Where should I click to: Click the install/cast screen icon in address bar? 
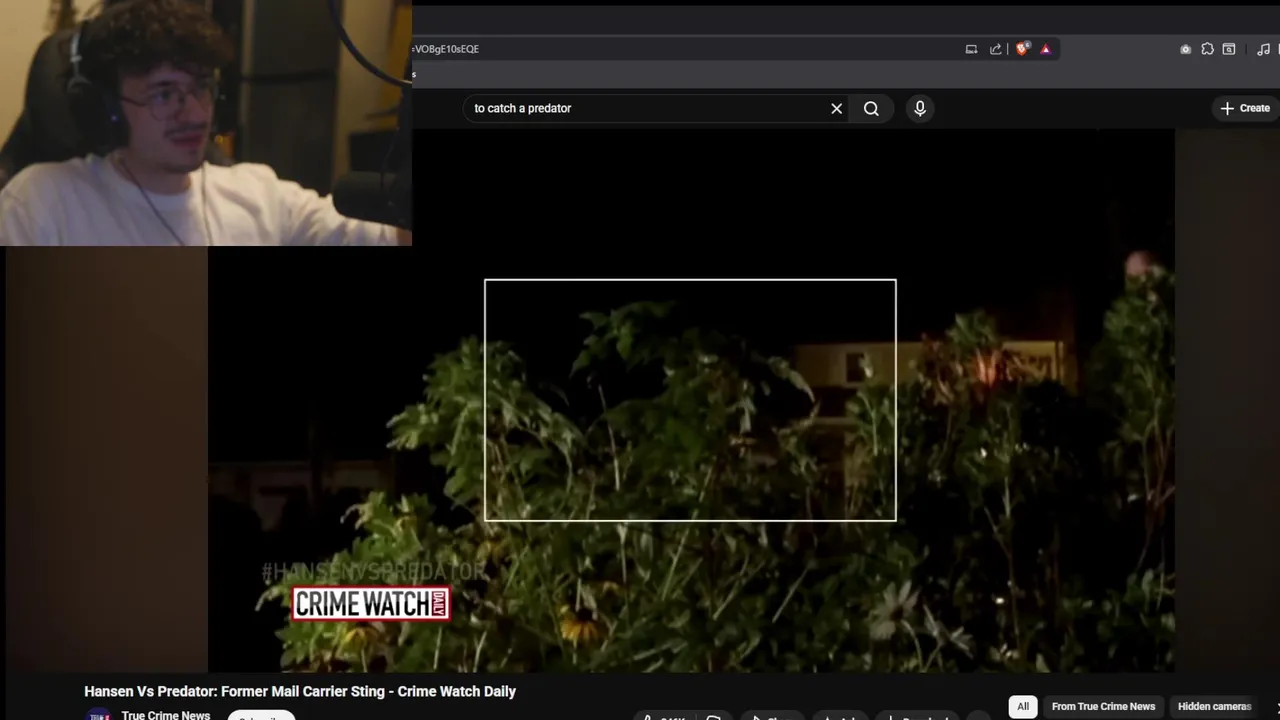coord(971,49)
